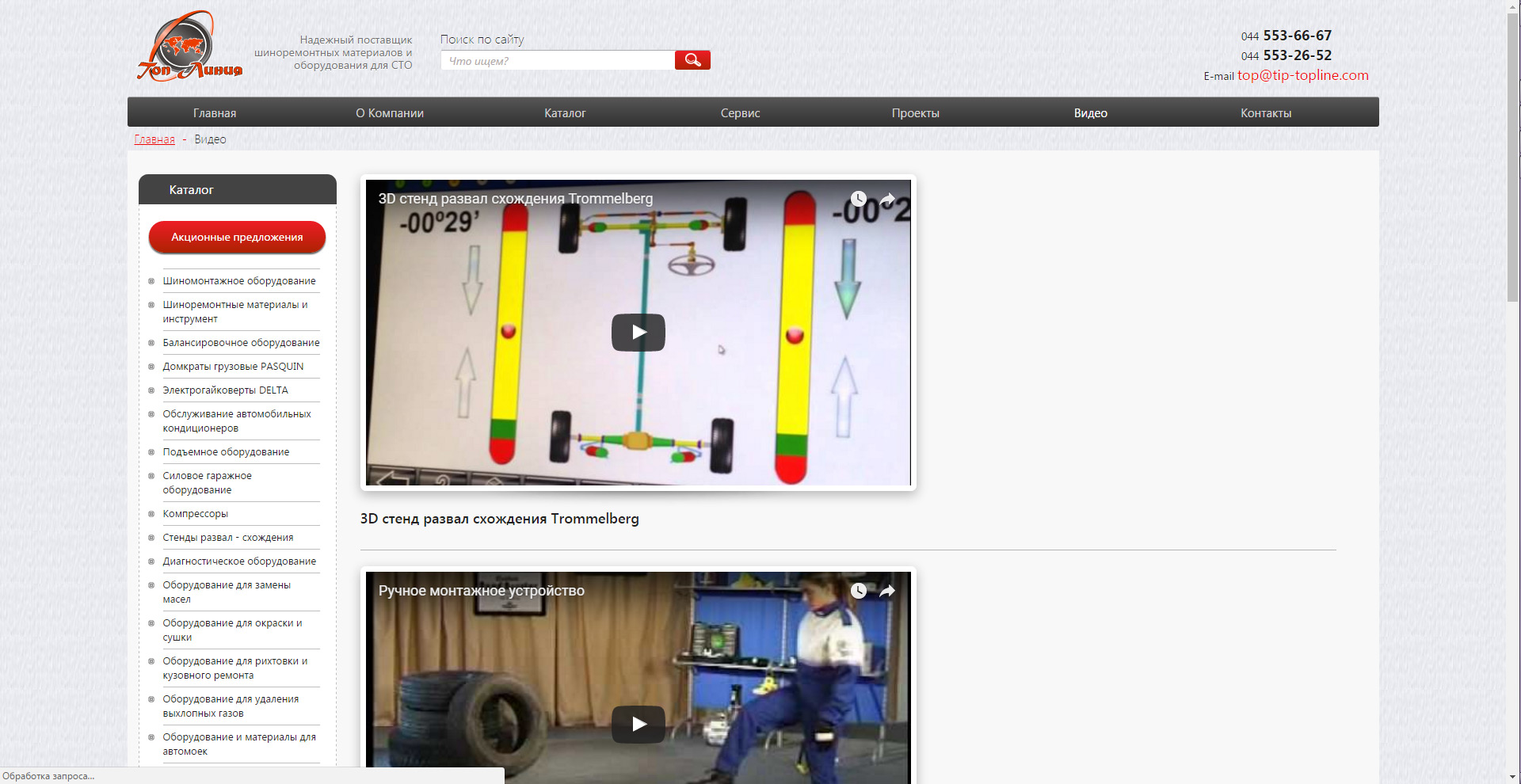This screenshot has height=784, width=1521.
Task: Click Watch Later clock on Trommelberg video
Action: click(x=859, y=199)
